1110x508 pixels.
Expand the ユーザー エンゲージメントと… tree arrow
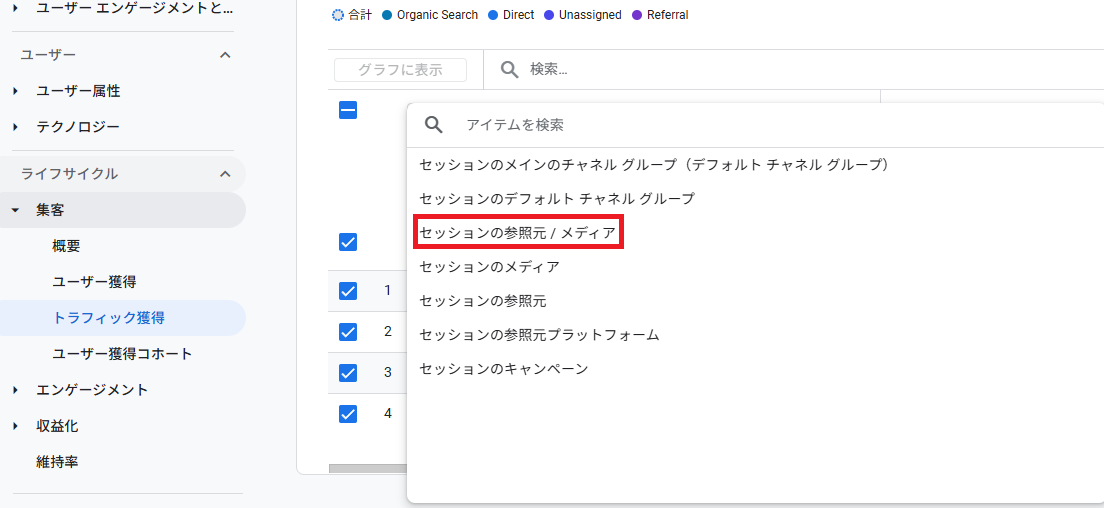16,9
